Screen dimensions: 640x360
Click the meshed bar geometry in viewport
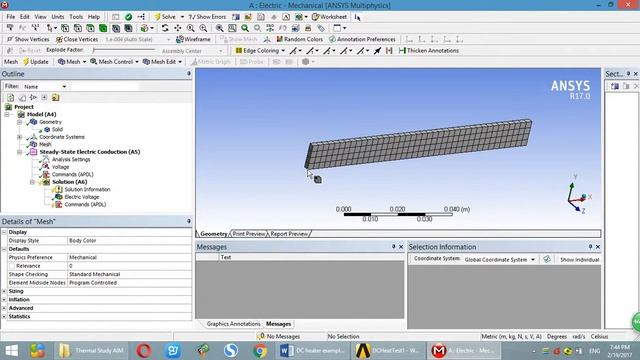(419, 144)
